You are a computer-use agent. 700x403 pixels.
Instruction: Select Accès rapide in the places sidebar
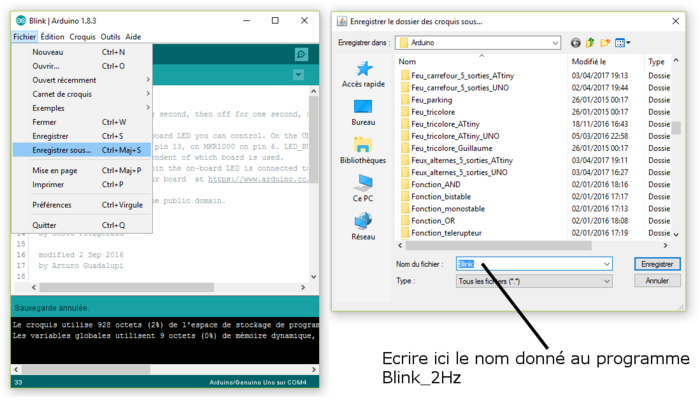(363, 75)
